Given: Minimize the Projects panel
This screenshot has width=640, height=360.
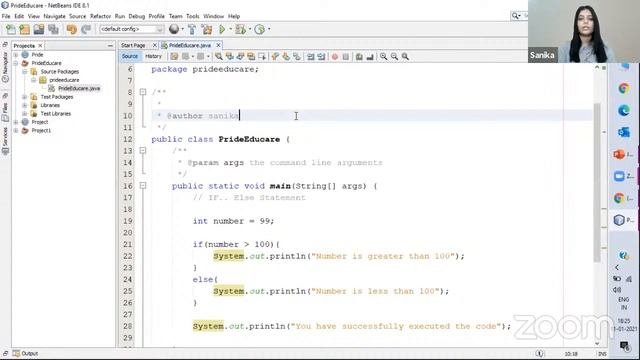Looking at the screenshot, I should click(110, 46).
